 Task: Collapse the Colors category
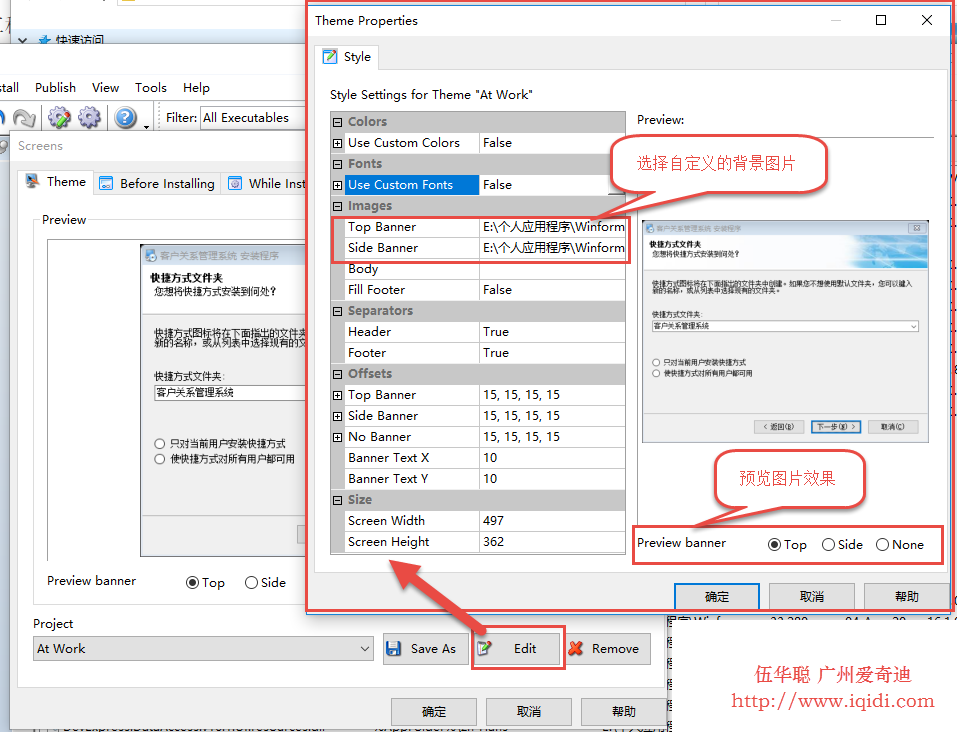click(338, 122)
